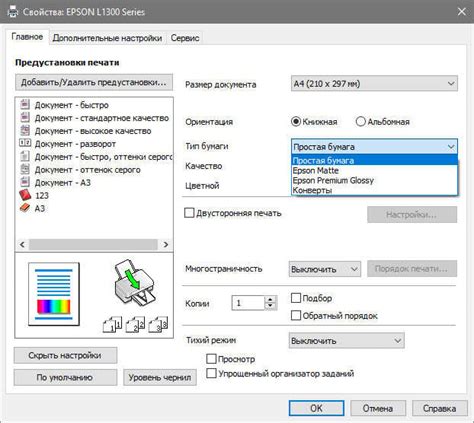Close the printer properties window
The image size is (474, 423).
point(462,12)
